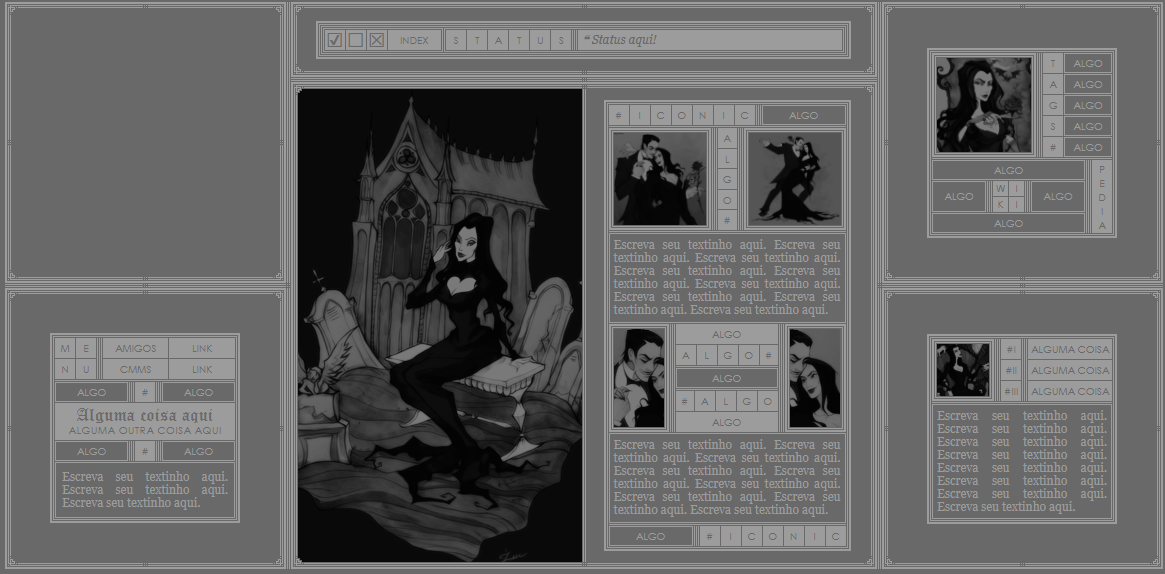
Task: Select the ALGO tag beside letter S of TAGS
Action: click(1088, 126)
